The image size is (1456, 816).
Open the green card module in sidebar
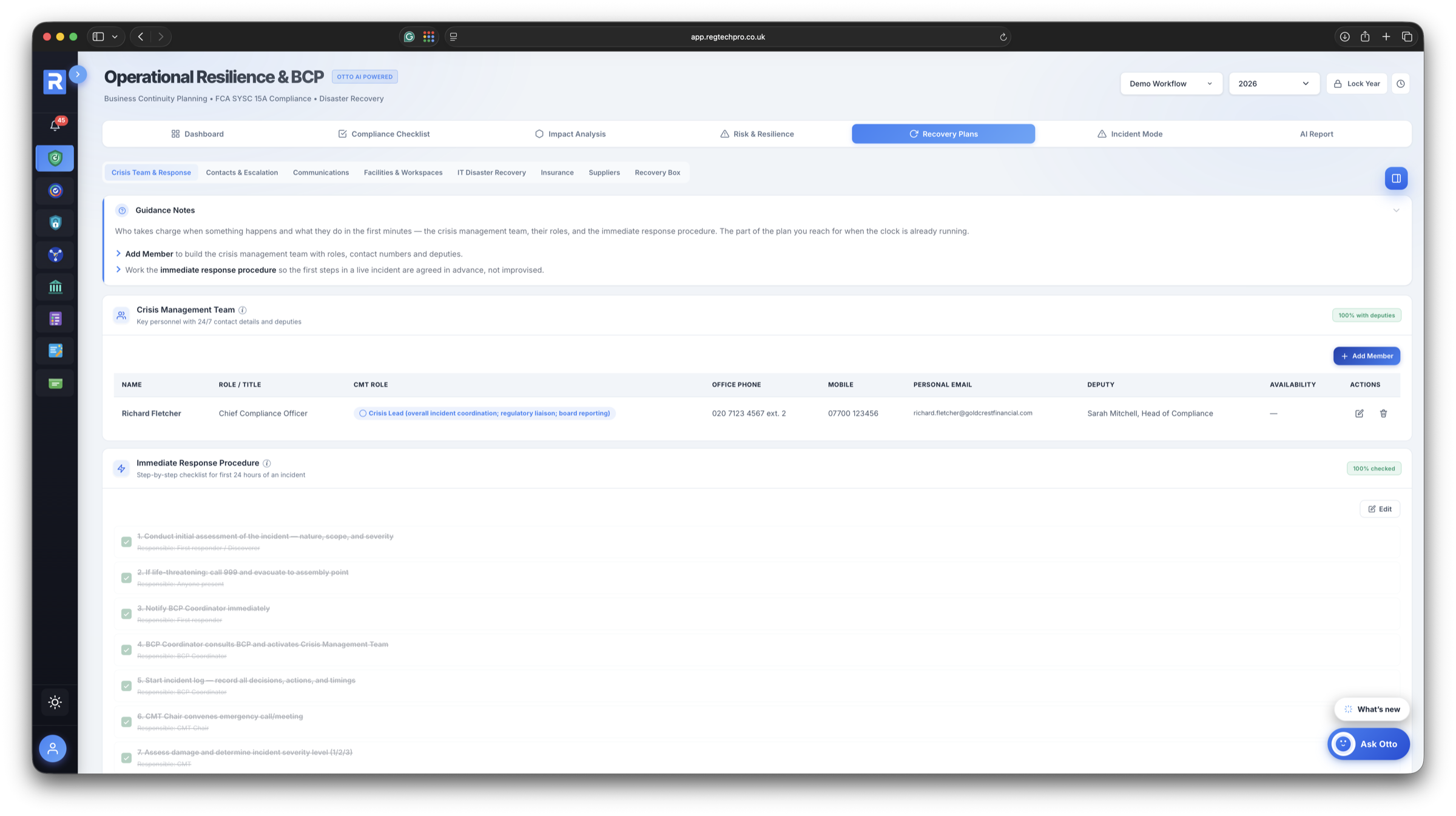[x=55, y=383]
